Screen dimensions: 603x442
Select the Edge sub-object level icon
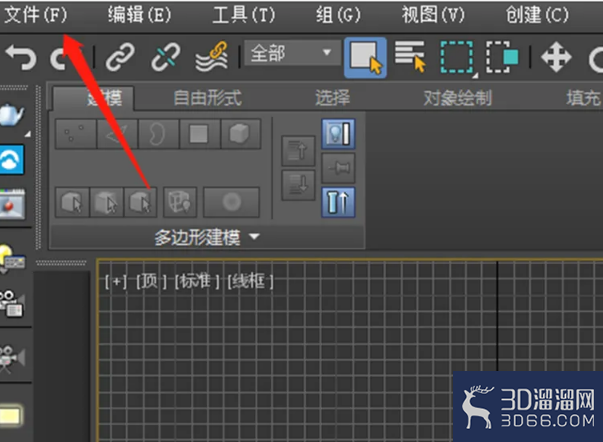pyautogui.click(x=117, y=134)
